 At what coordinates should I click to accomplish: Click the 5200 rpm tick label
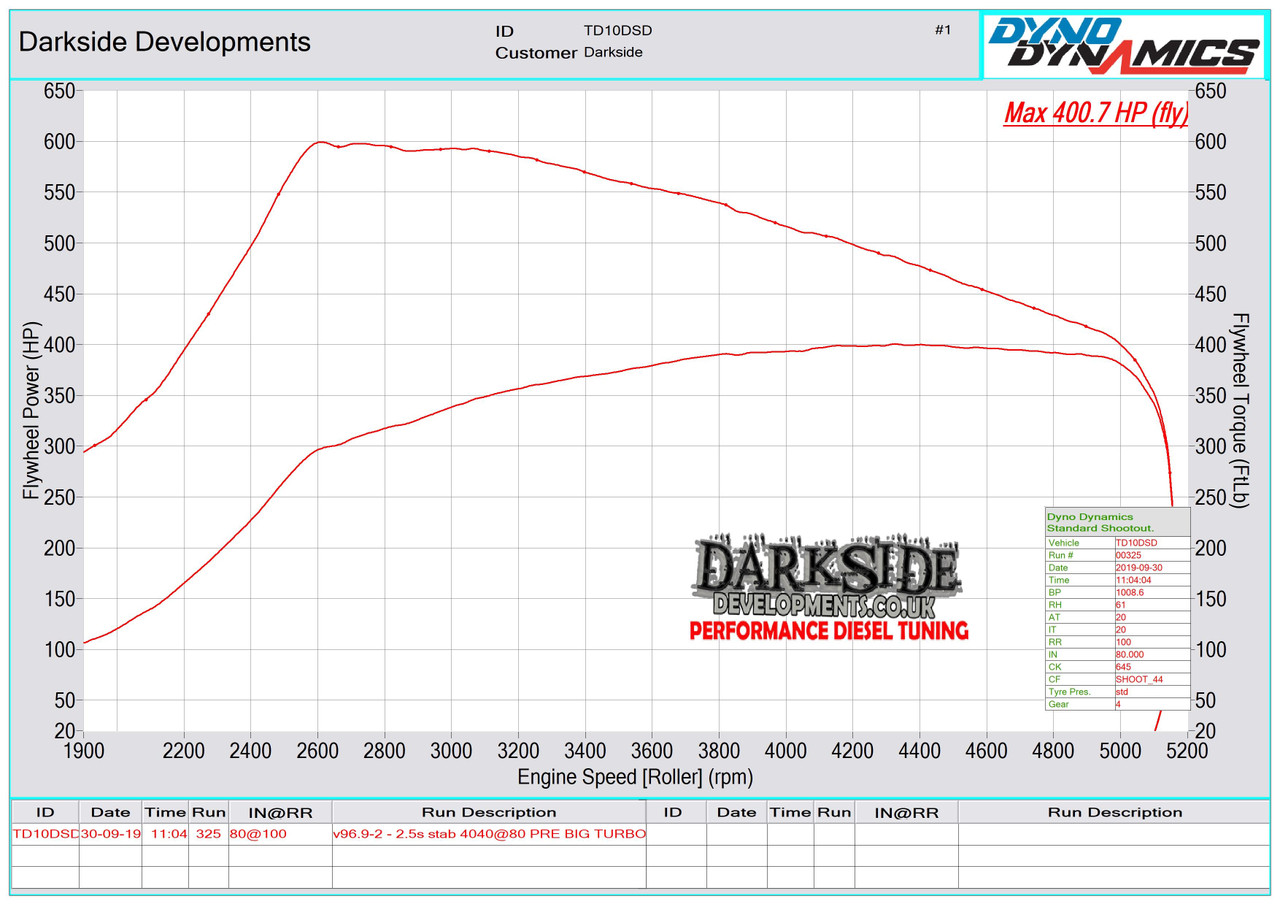point(1189,749)
